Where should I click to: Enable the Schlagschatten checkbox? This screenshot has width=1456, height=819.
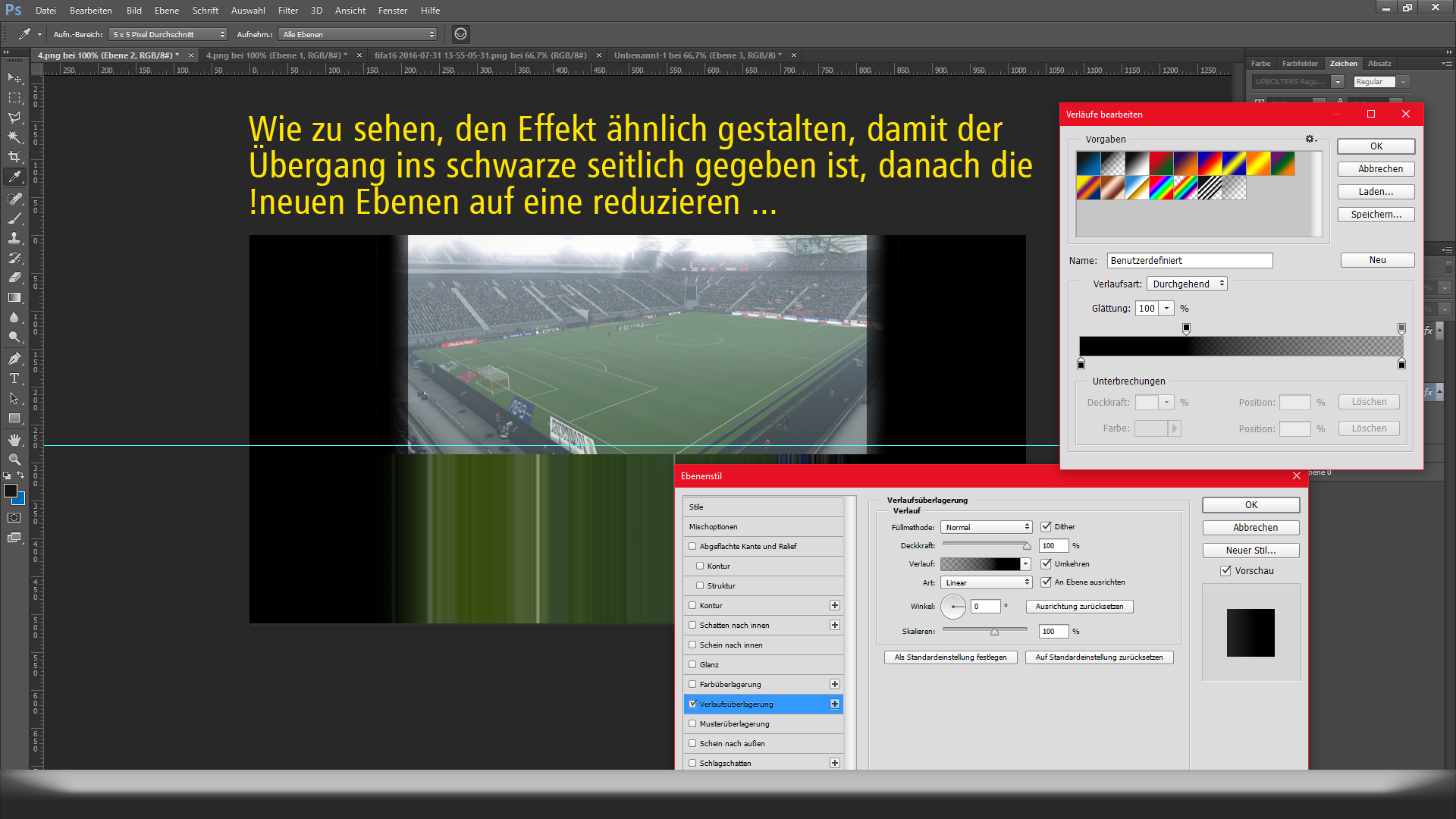692,763
